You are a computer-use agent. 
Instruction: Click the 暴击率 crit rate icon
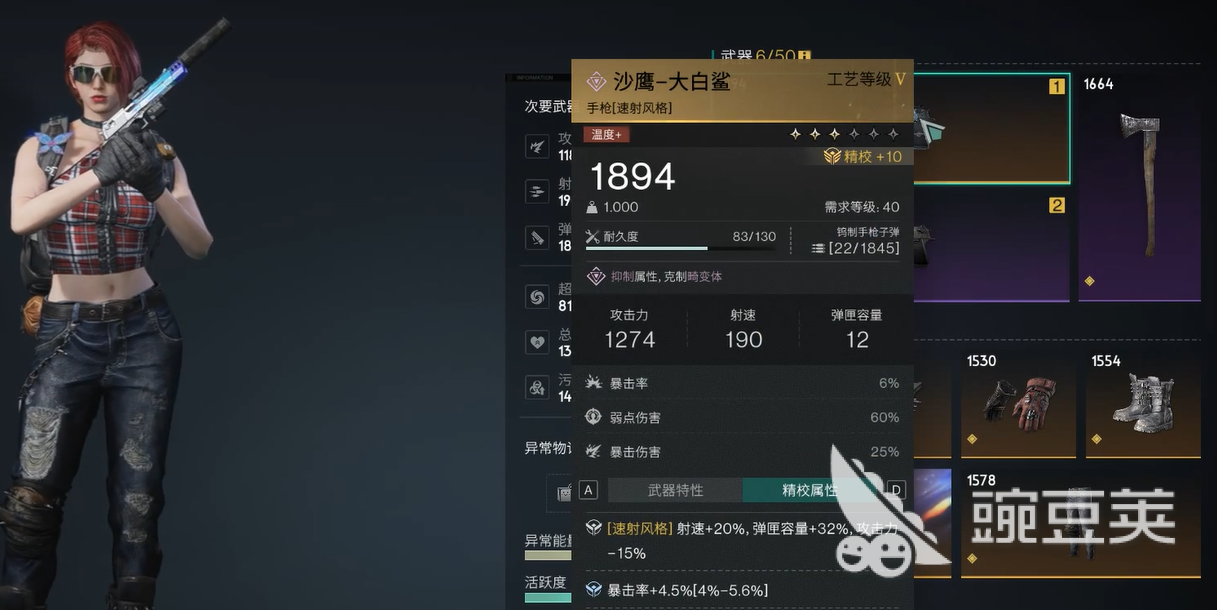point(594,383)
